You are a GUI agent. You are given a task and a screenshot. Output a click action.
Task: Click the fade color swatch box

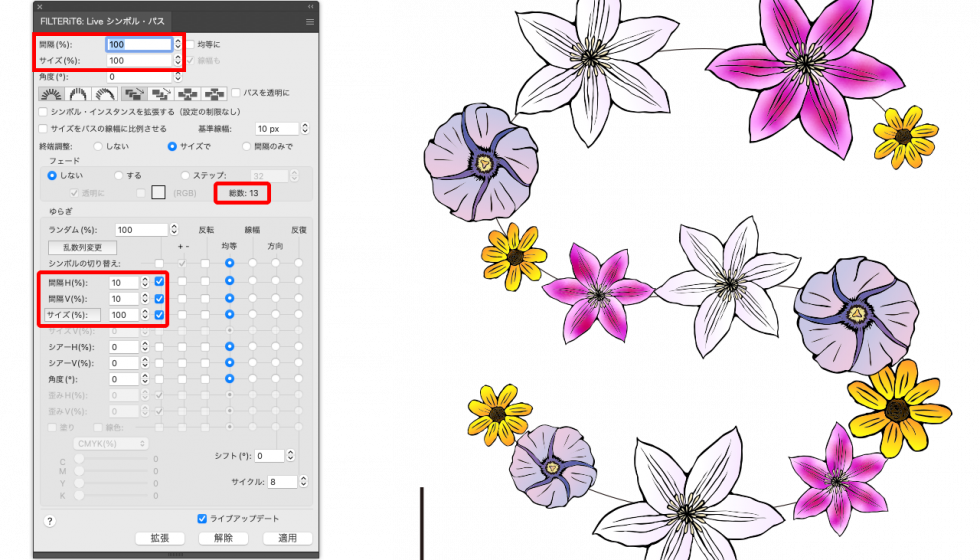point(157,192)
